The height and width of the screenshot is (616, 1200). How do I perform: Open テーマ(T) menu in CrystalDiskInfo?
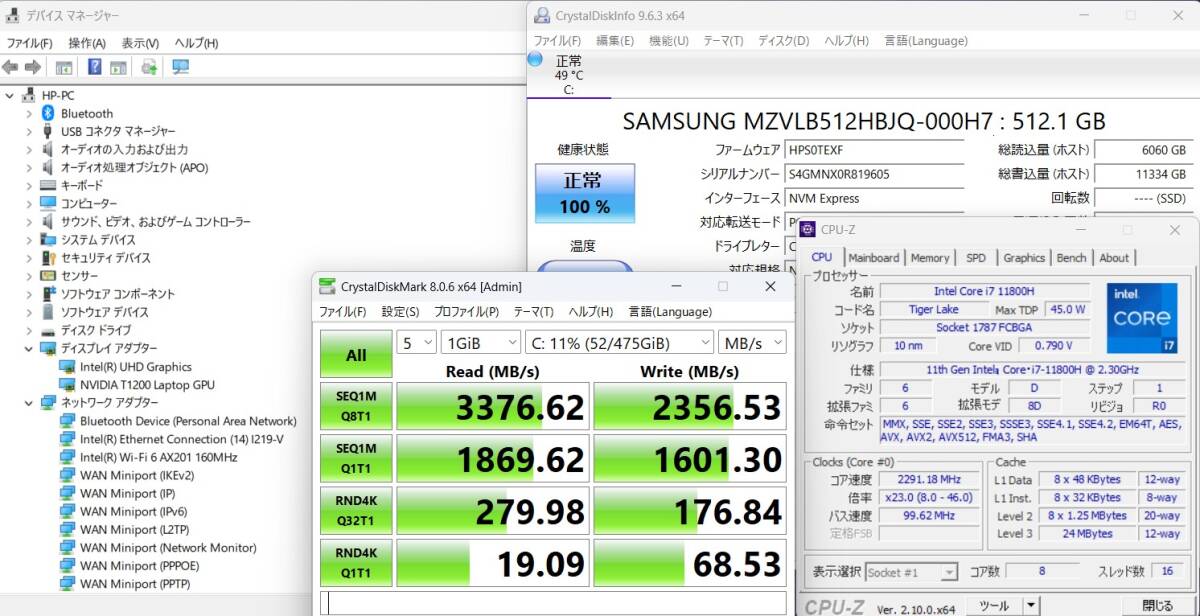723,41
